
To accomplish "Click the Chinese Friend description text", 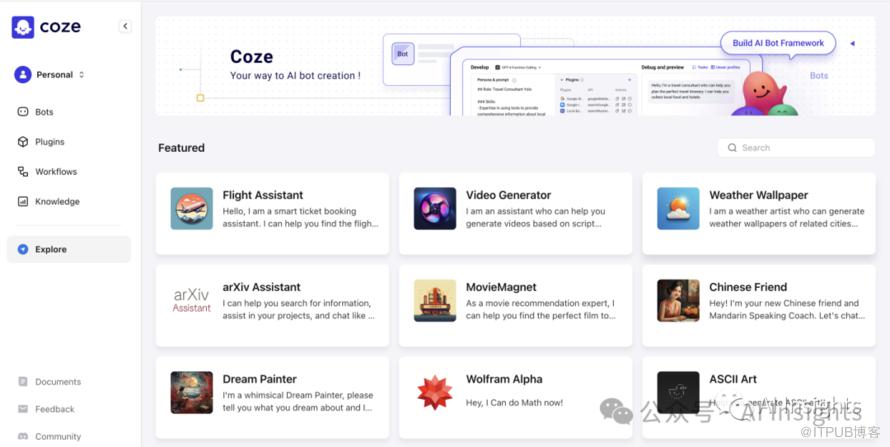I will (x=787, y=309).
